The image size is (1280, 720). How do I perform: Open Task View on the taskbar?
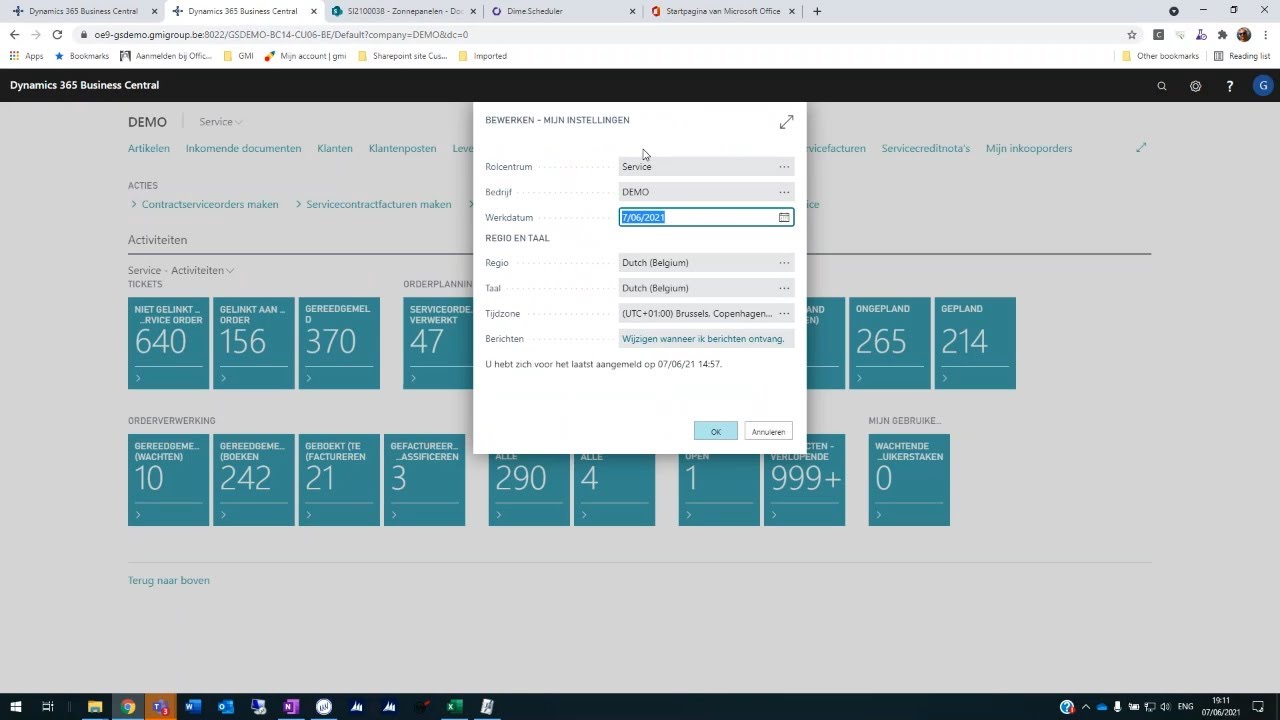[47, 707]
